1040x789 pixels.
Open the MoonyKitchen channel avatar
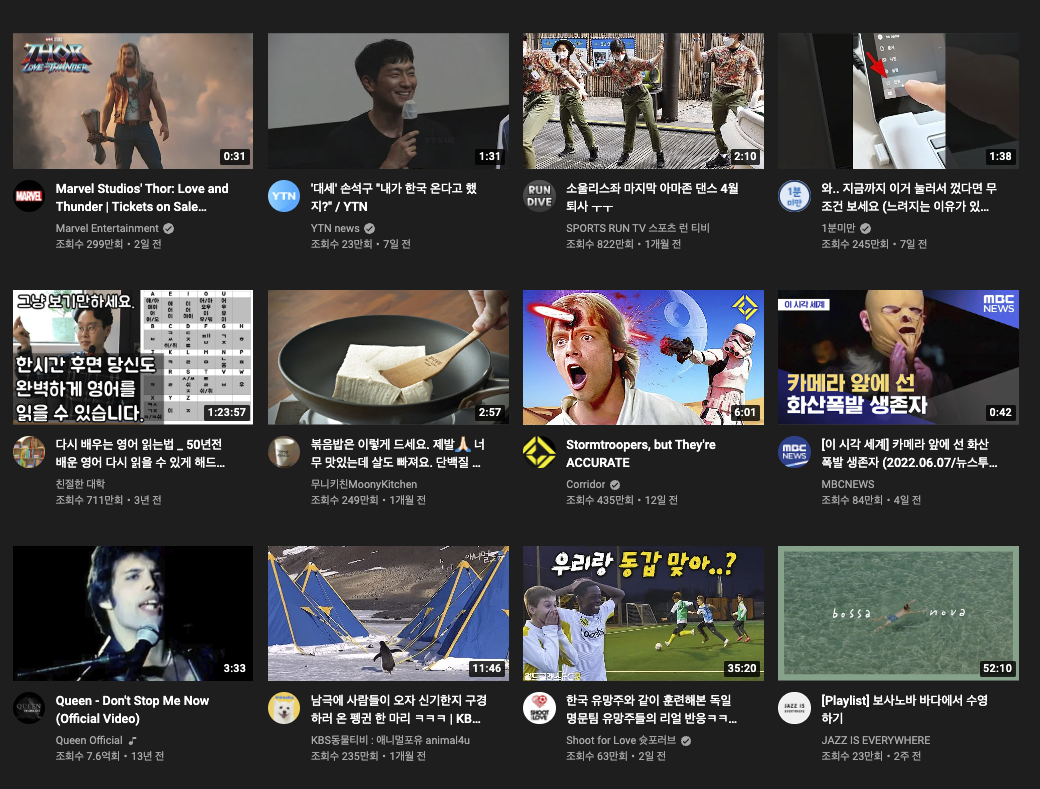284,452
